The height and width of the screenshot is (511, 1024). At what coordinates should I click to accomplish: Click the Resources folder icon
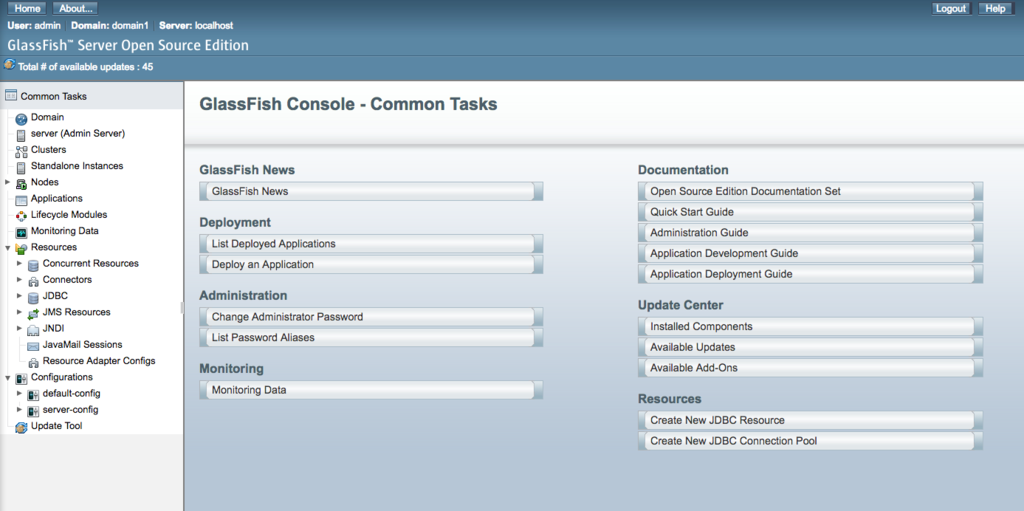pos(21,248)
